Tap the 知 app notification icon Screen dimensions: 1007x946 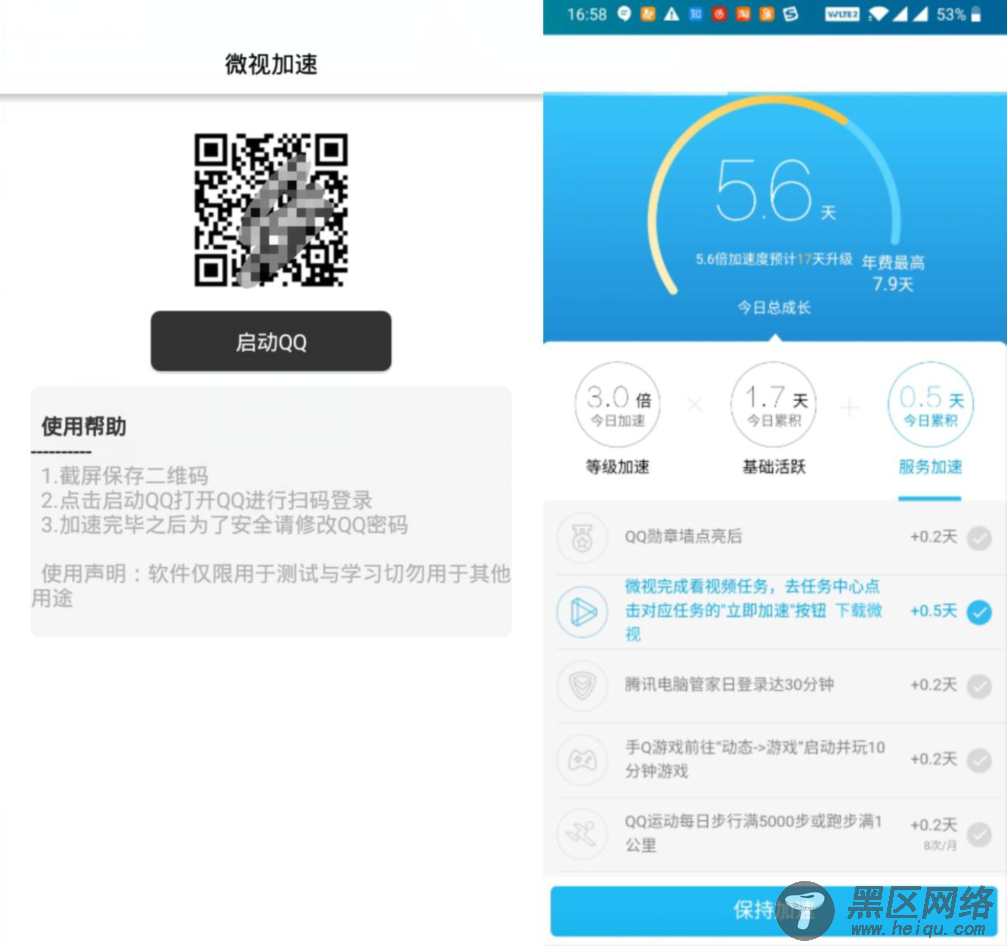(x=696, y=14)
